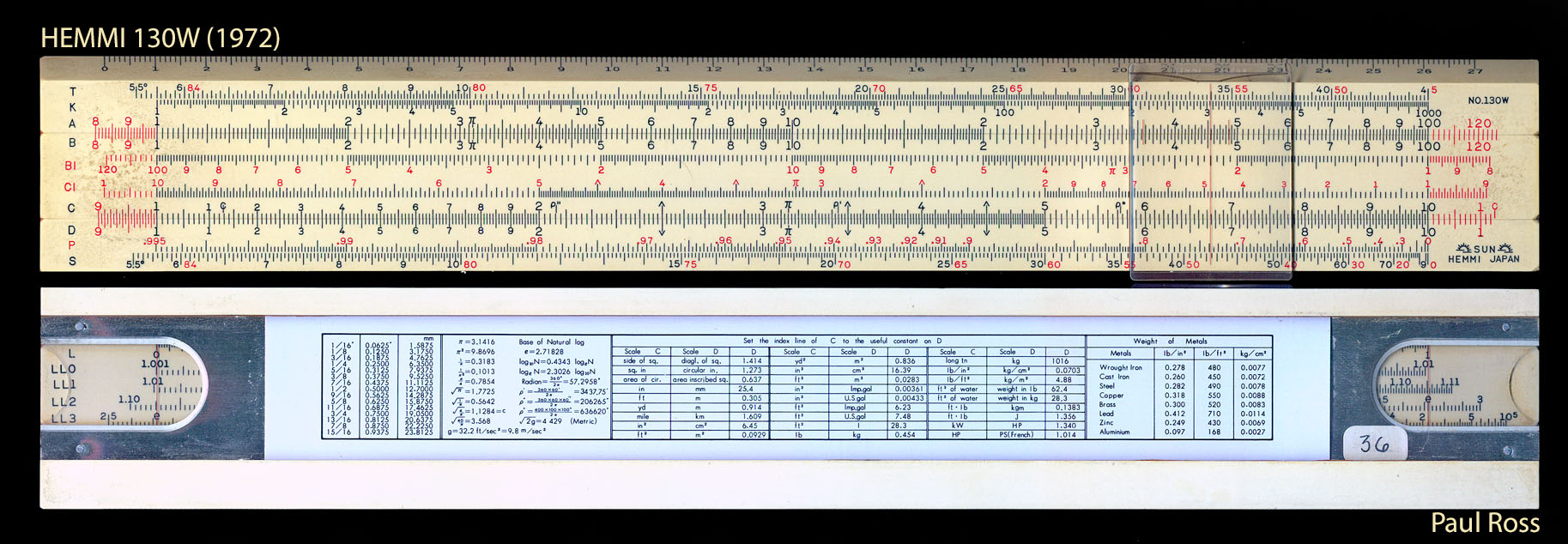
Task: Click the B scale label
Action: pos(72,142)
